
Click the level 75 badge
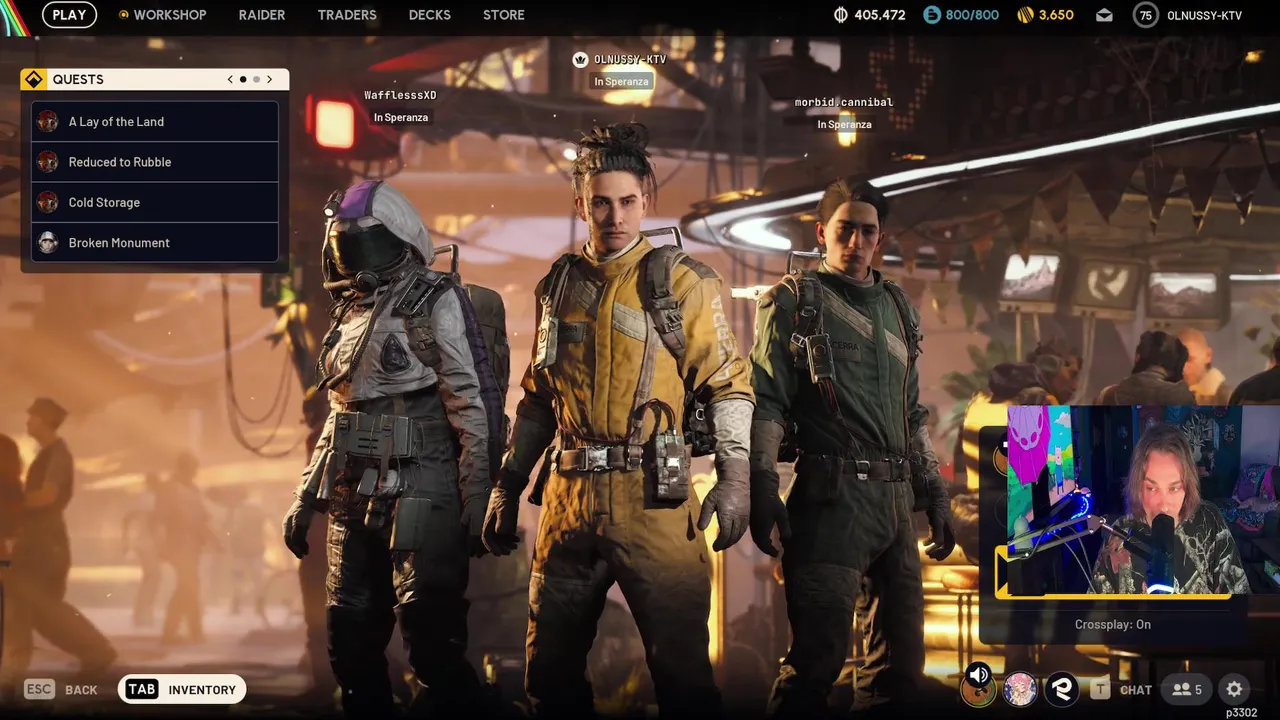[1146, 15]
